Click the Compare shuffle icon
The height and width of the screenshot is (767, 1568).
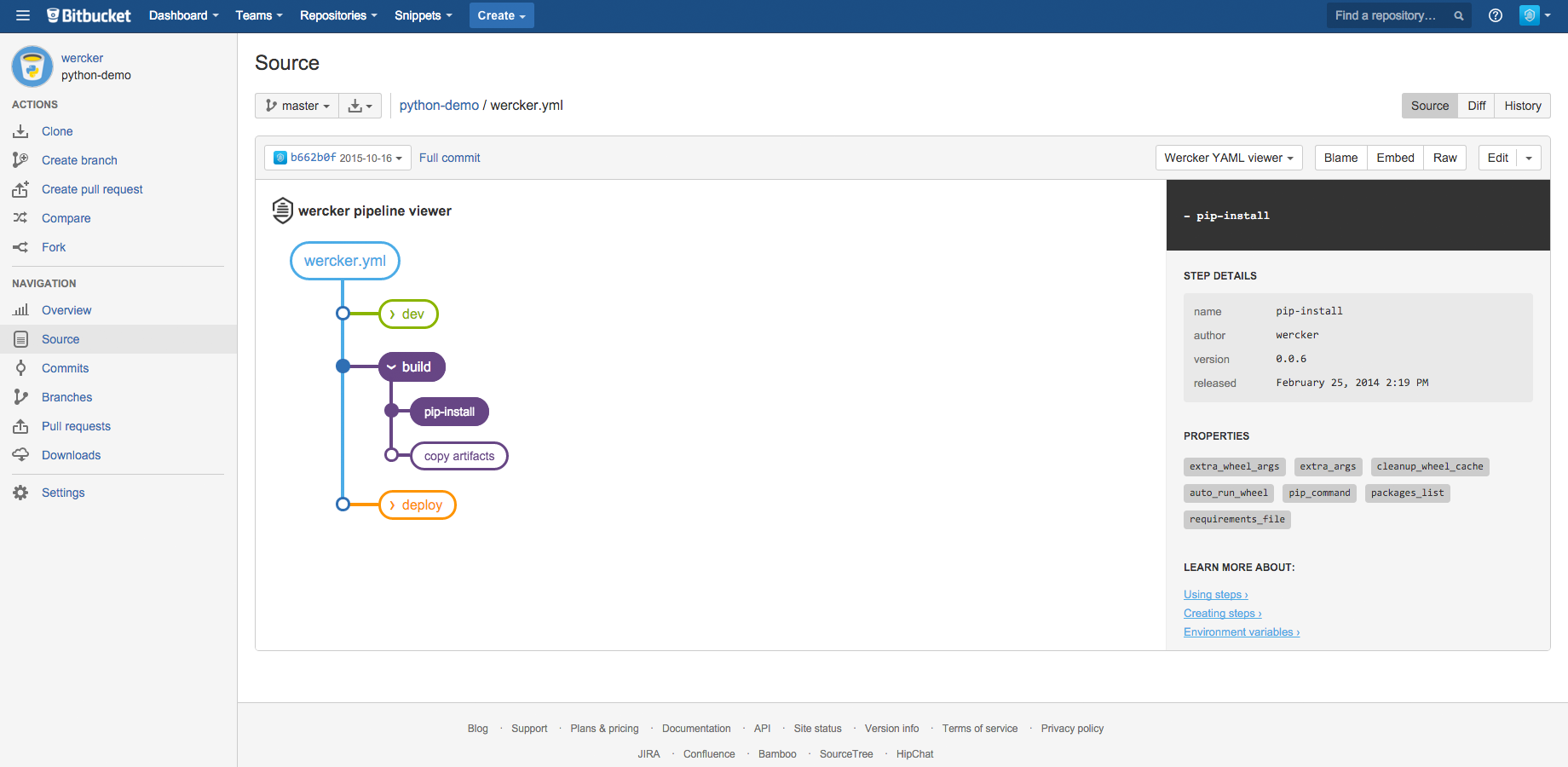[x=20, y=218]
